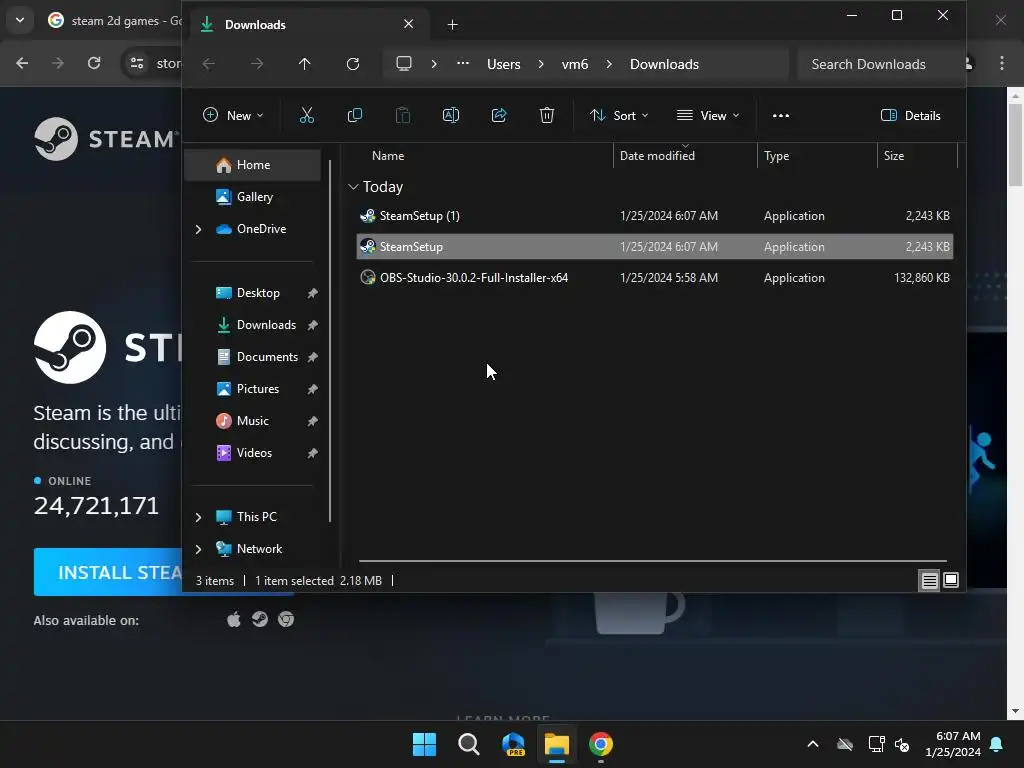Unpin Desktop via its pin icon
Image resolution: width=1024 pixels, height=768 pixels.
coord(313,293)
